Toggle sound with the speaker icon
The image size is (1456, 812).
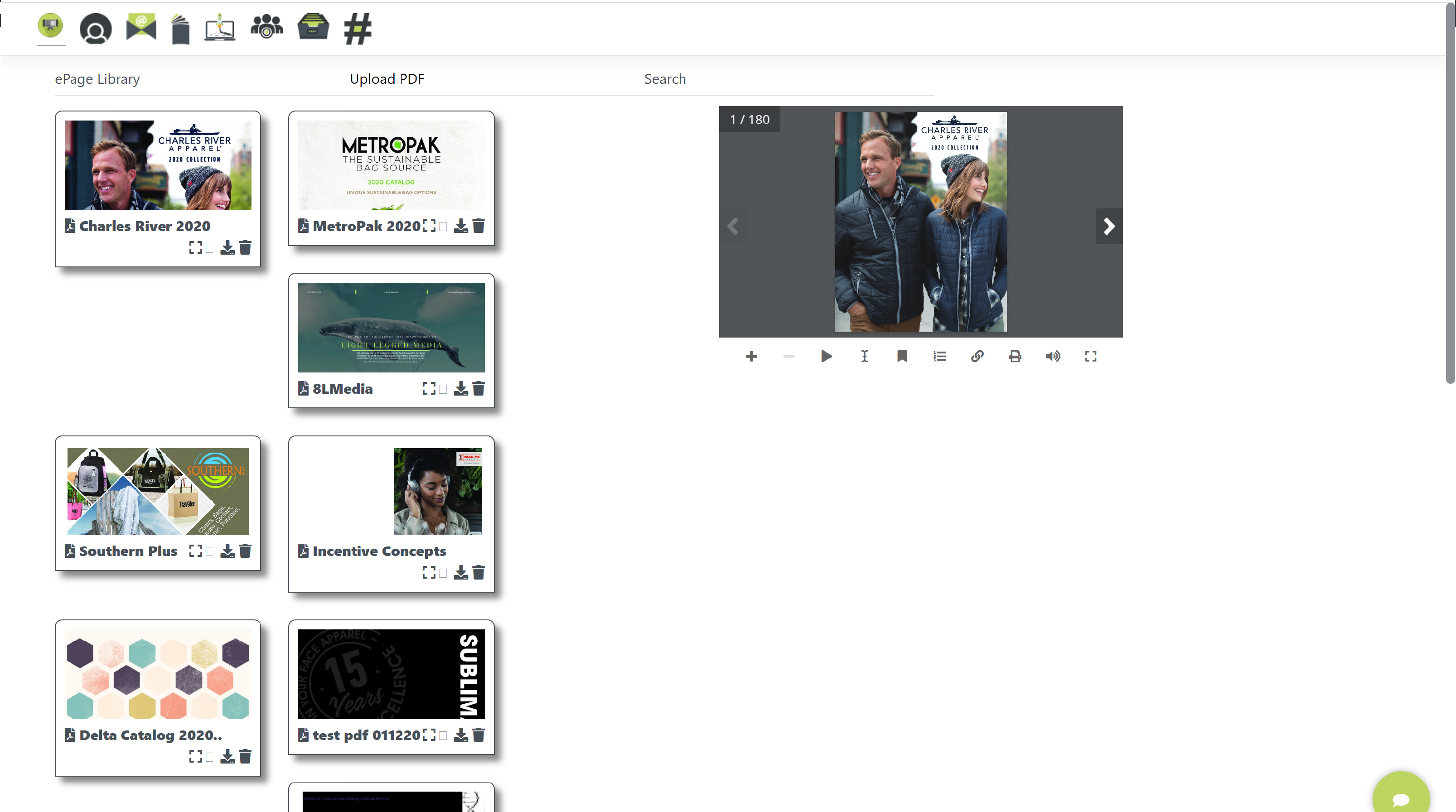pos(1053,356)
